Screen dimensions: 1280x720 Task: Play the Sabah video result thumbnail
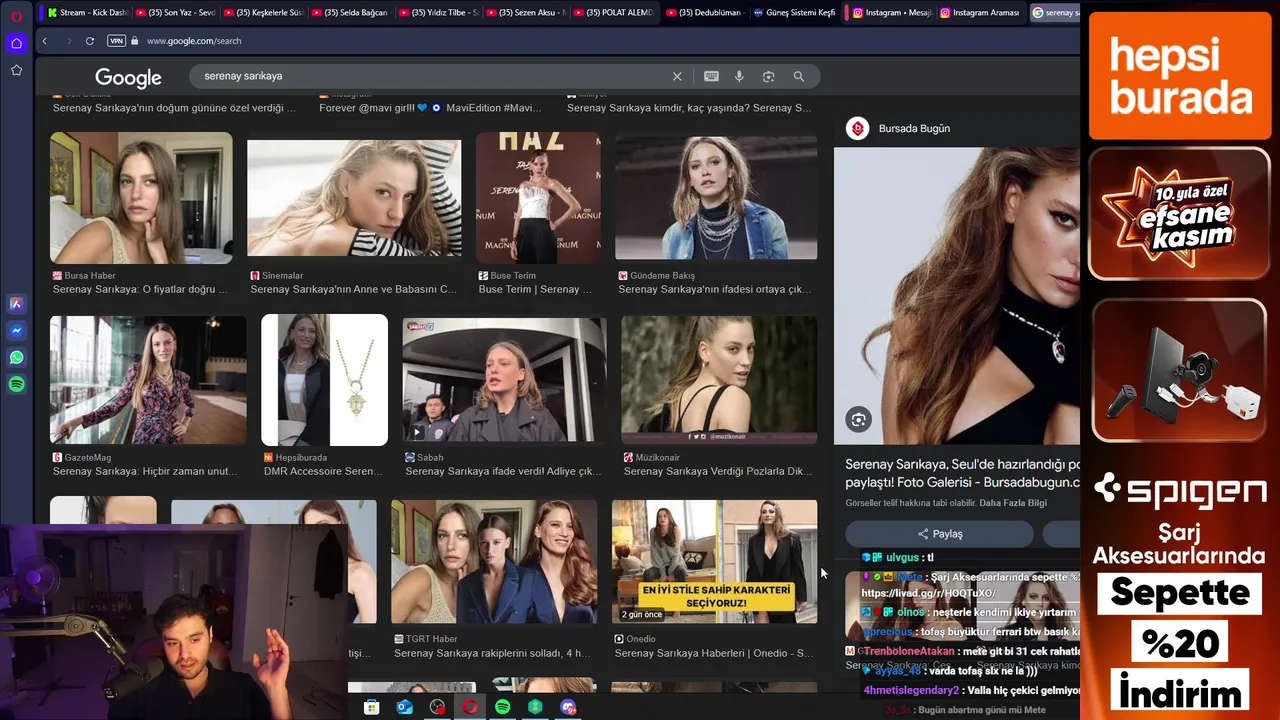(x=504, y=380)
